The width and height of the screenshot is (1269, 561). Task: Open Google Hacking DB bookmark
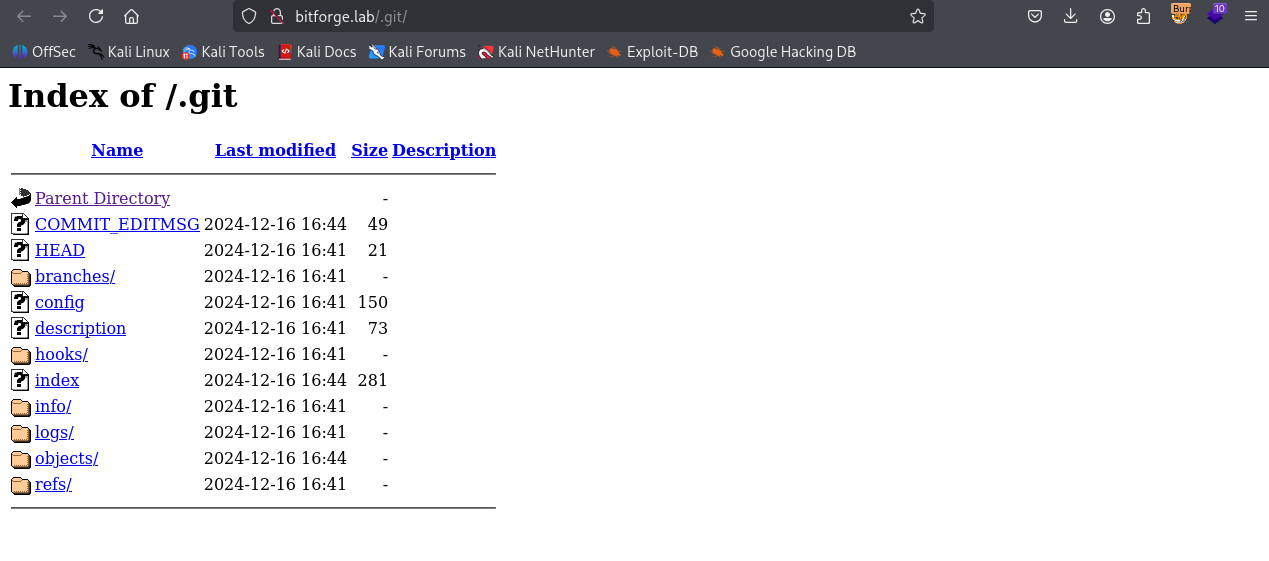(782, 52)
